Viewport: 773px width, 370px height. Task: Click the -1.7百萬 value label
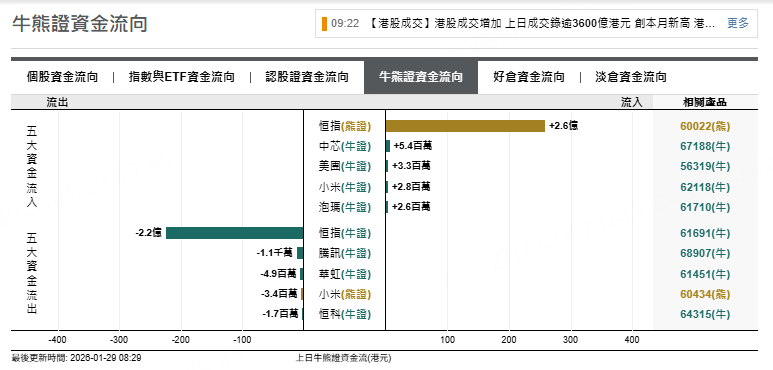[281, 313]
